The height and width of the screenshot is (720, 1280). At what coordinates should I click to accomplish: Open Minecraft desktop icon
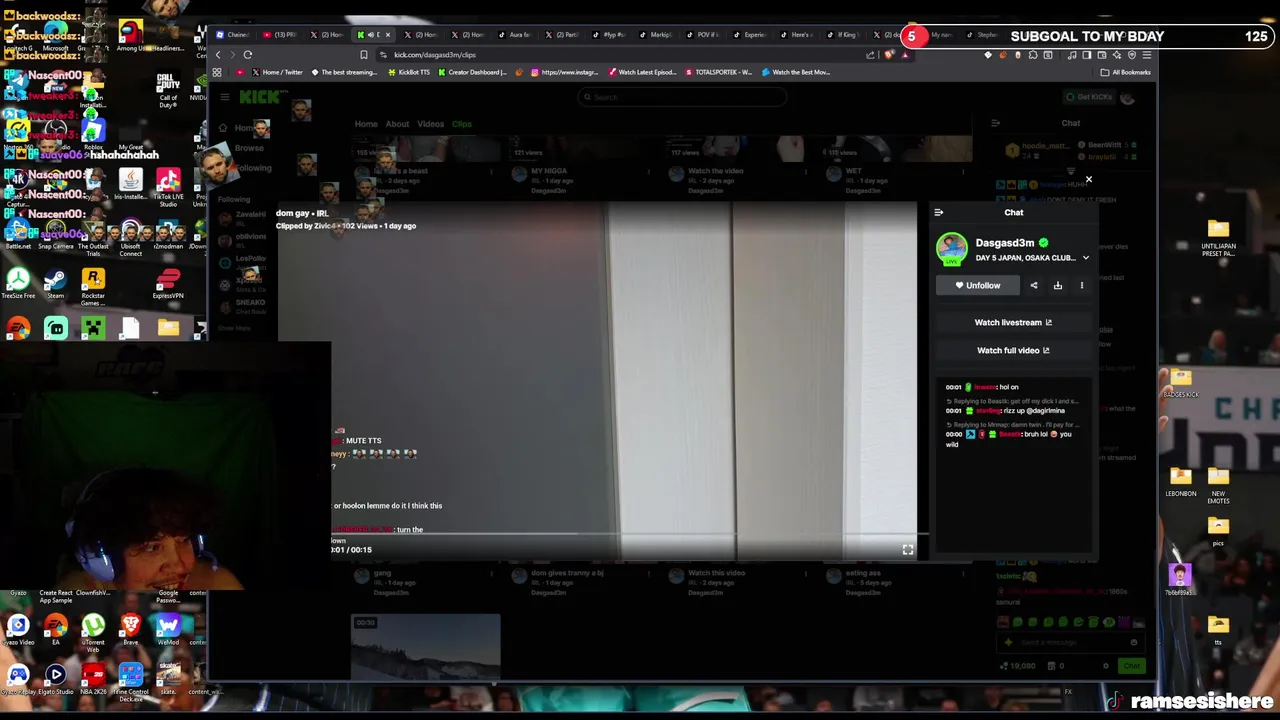[93, 328]
